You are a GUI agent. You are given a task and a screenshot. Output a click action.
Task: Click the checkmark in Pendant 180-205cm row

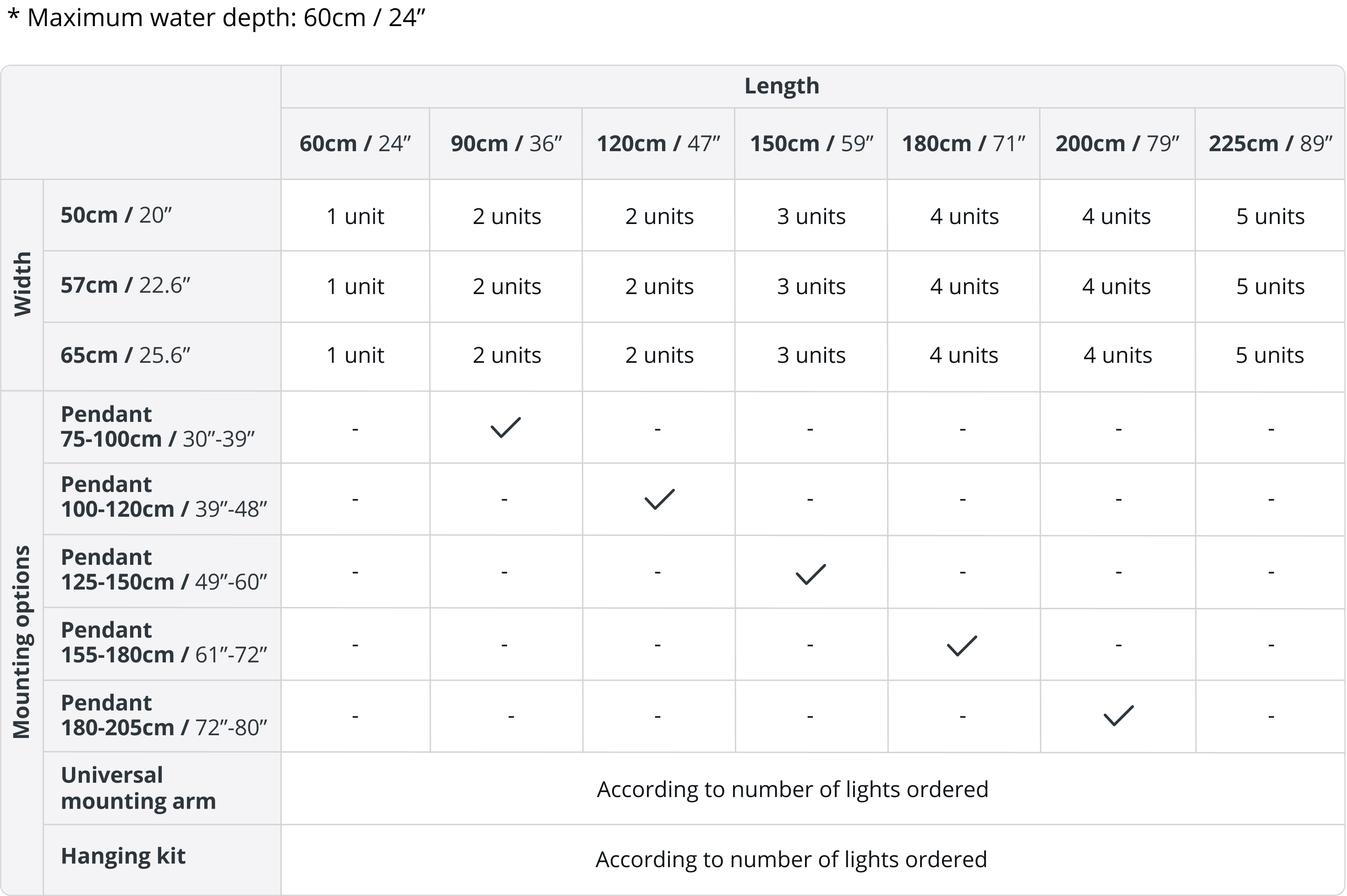[x=1118, y=716]
